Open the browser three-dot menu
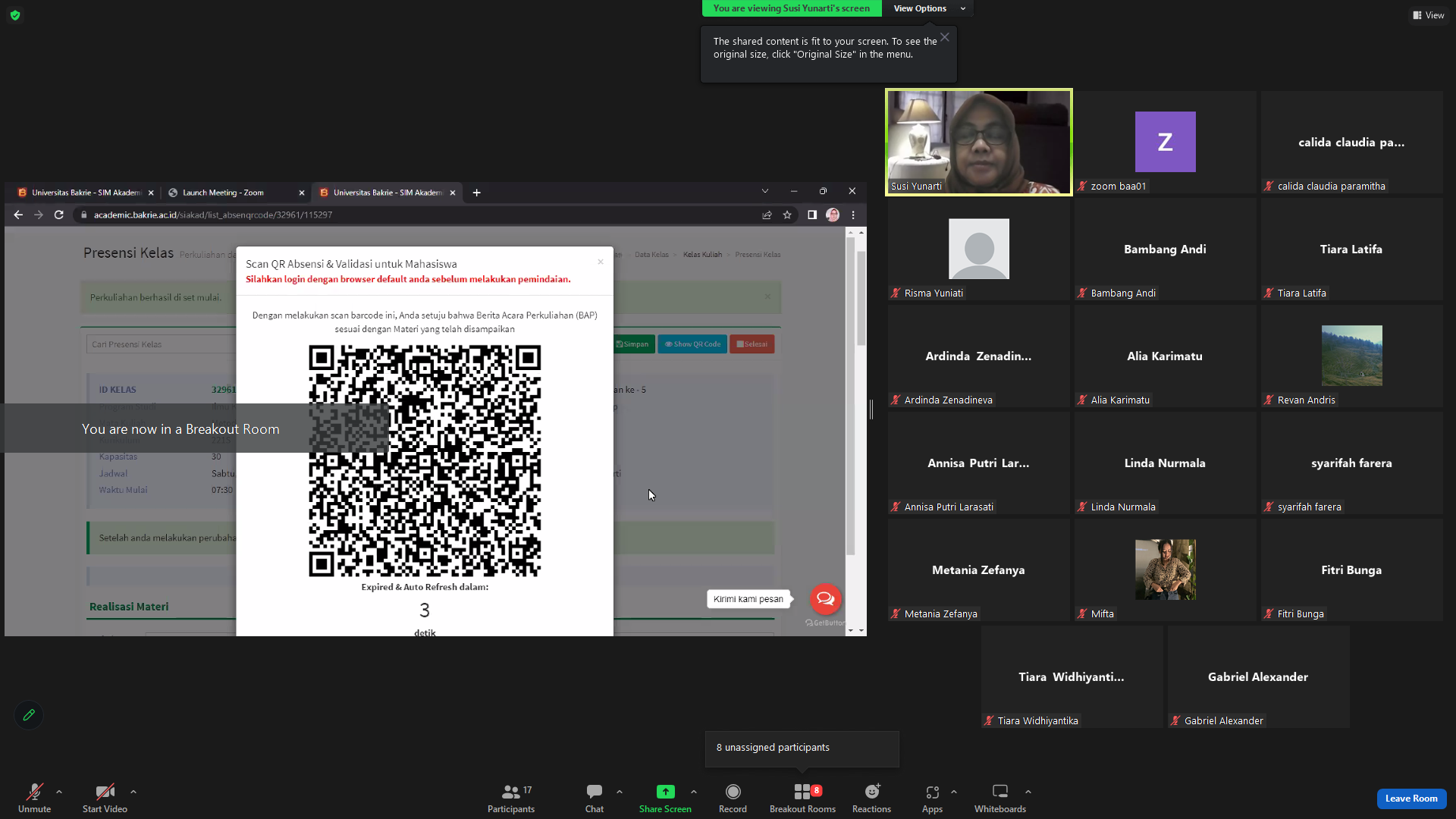This screenshot has height=819, width=1456. [853, 215]
